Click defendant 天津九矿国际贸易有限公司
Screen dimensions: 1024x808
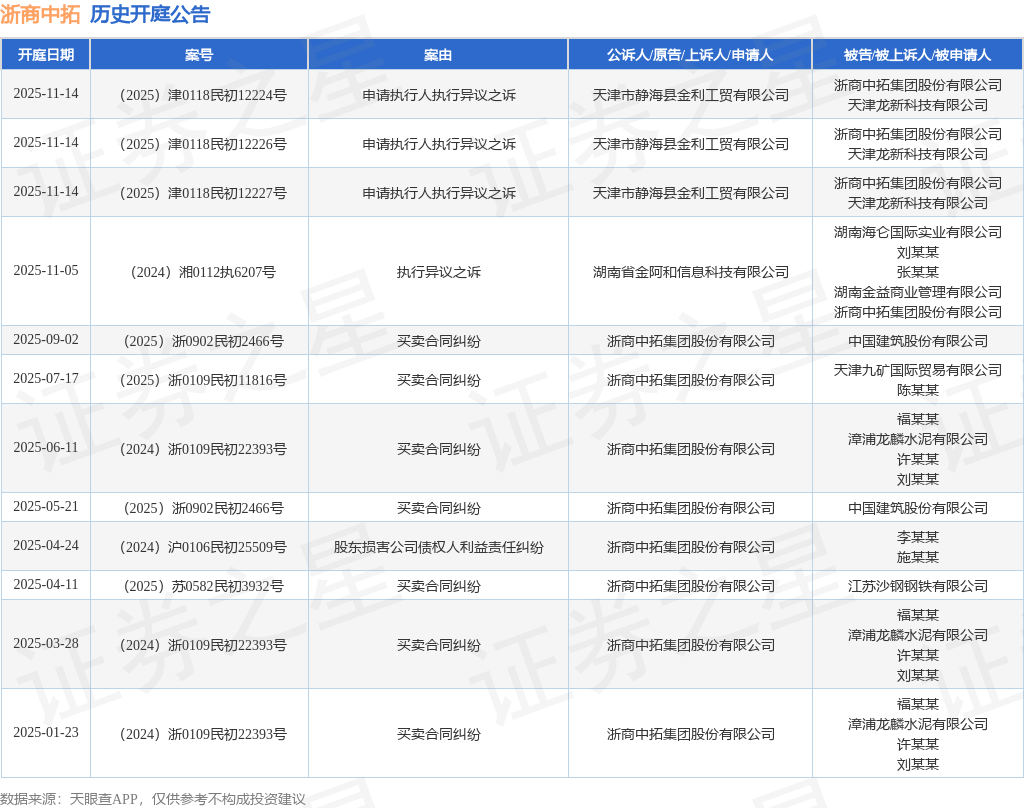918,370
